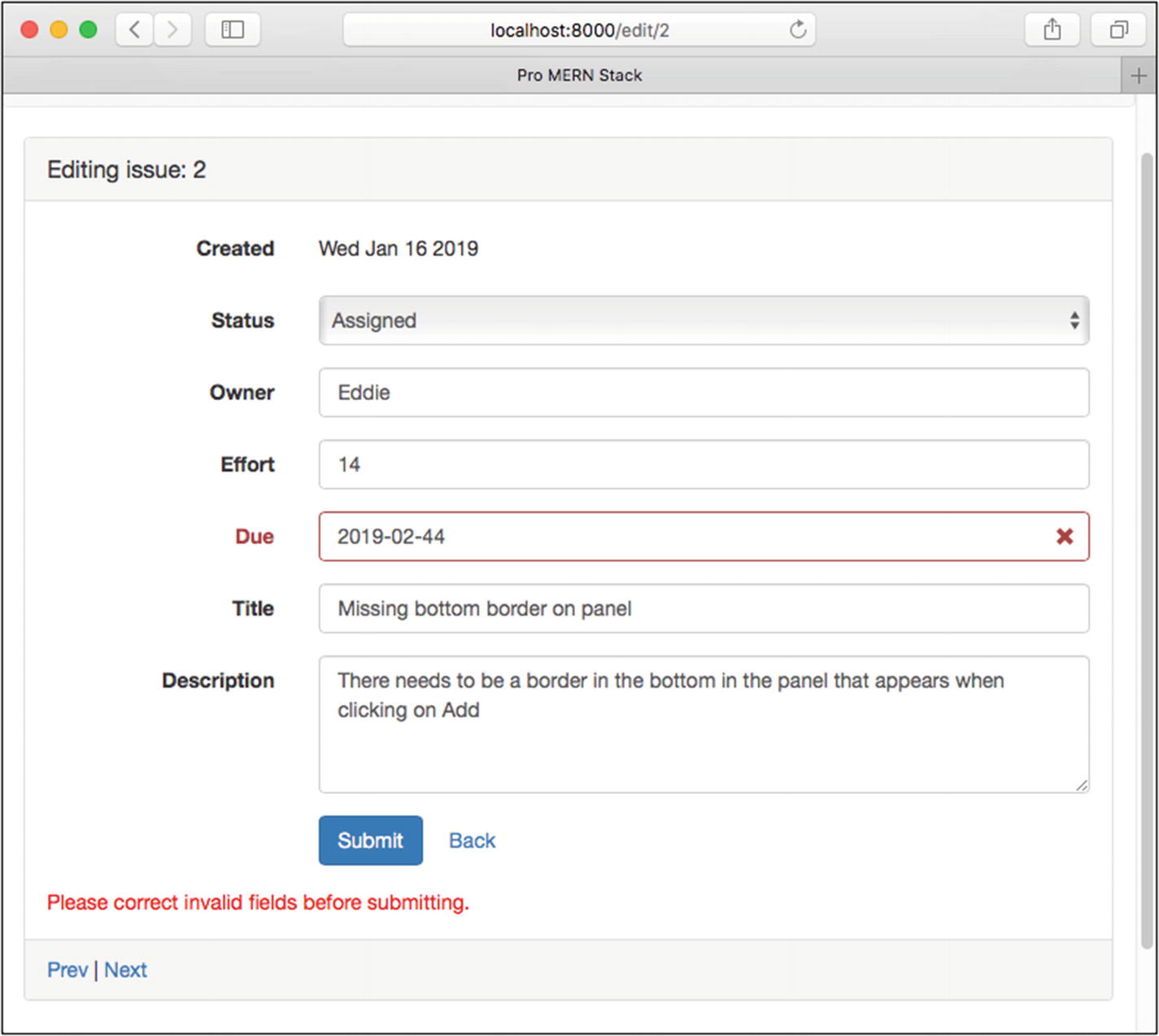Open the Share icon in the toolbar
The height and width of the screenshot is (1036, 1159).
click(1052, 30)
